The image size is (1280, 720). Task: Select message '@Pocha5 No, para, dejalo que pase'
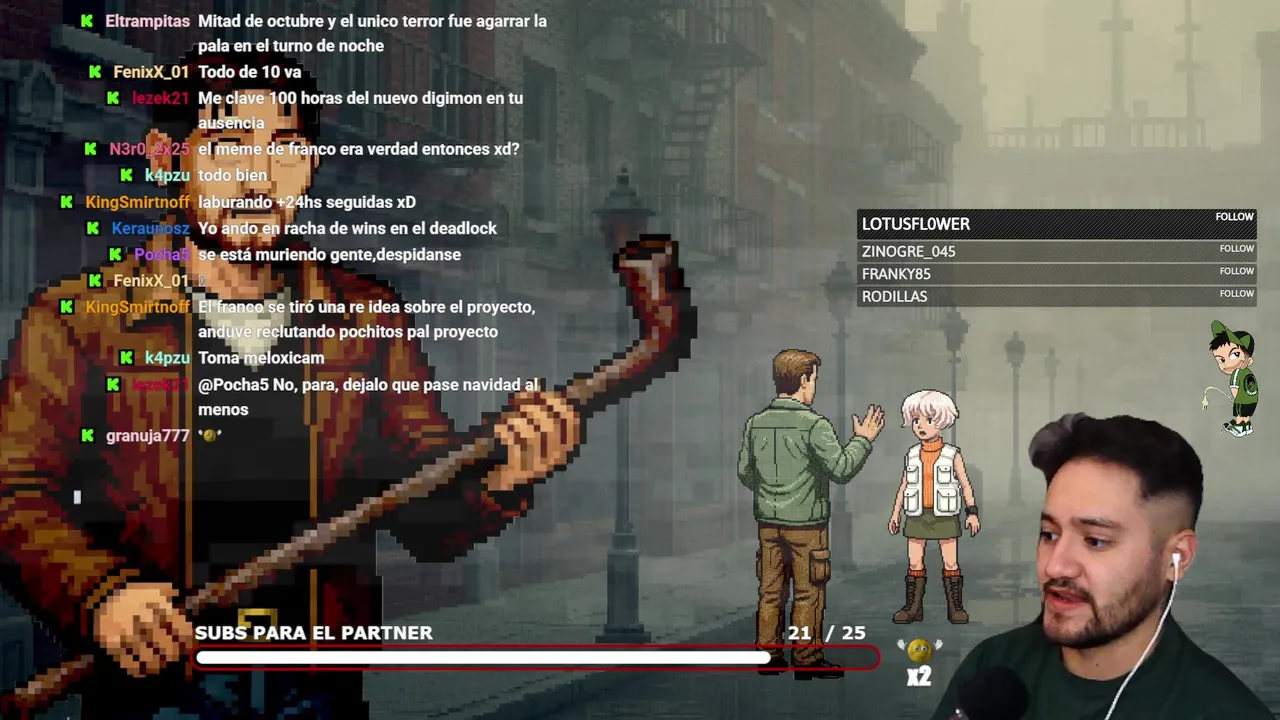pyautogui.click(x=368, y=397)
